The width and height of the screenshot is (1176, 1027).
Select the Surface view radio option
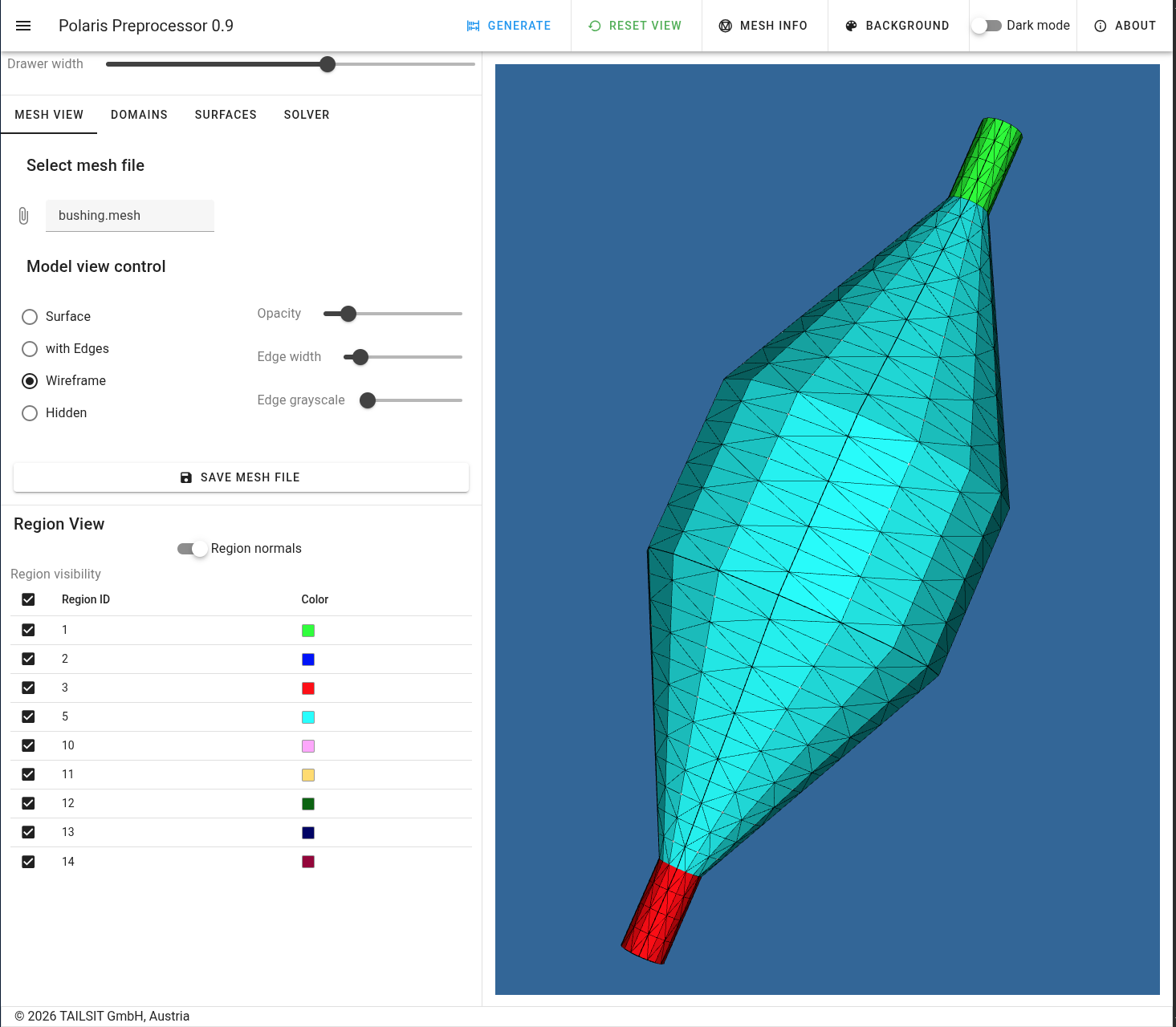click(x=30, y=317)
